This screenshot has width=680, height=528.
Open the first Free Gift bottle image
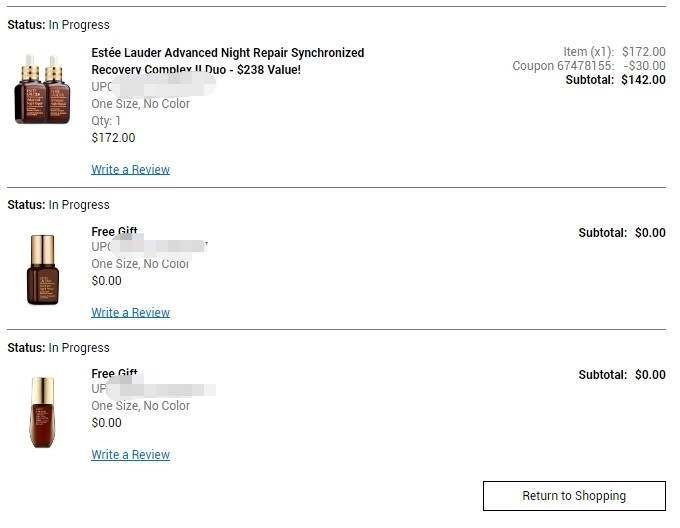pos(42,269)
